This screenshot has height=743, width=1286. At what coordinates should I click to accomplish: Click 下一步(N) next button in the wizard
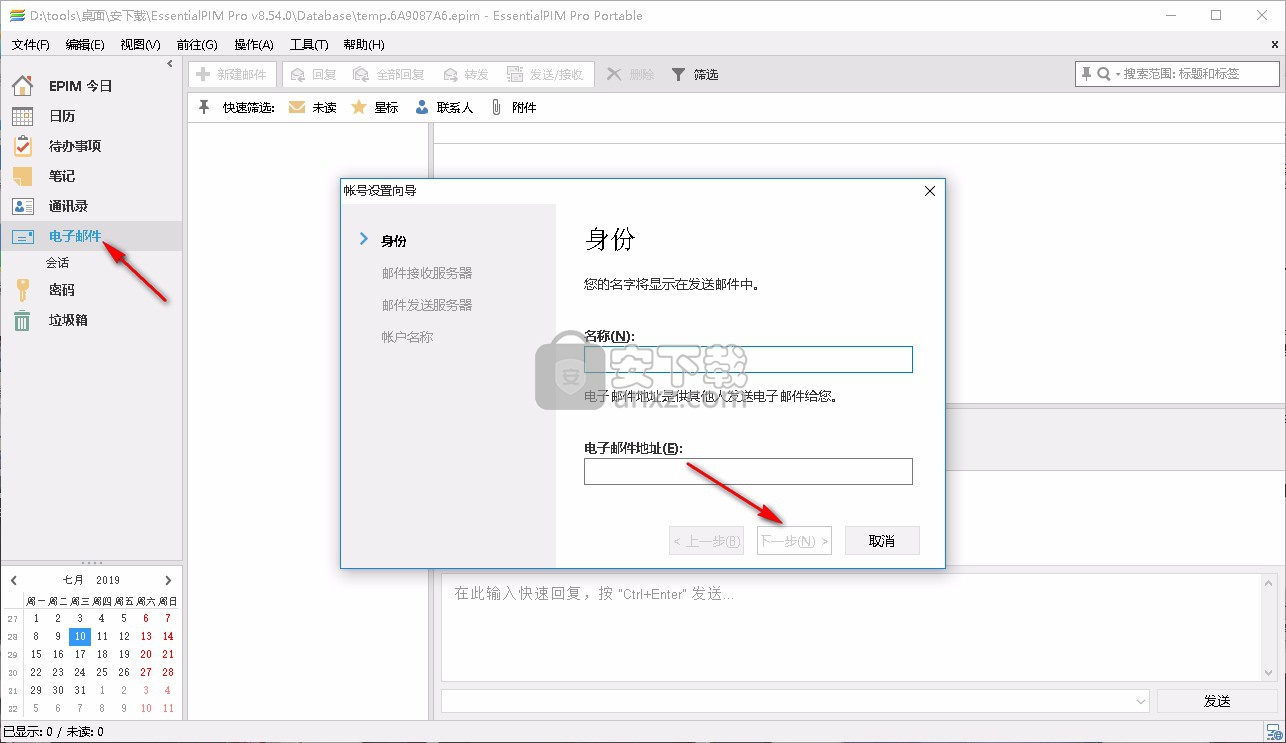click(x=794, y=541)
